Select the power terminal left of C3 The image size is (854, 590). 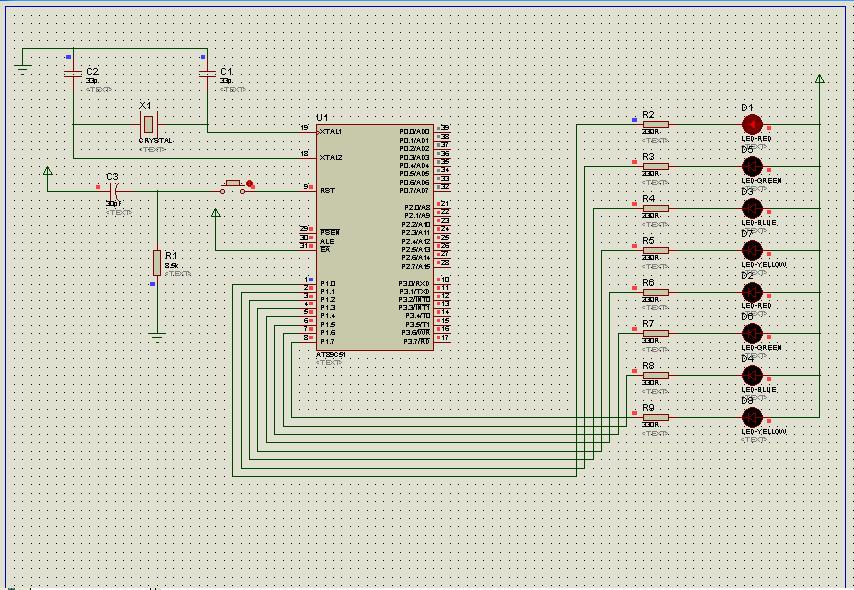[x=47, y=172]
